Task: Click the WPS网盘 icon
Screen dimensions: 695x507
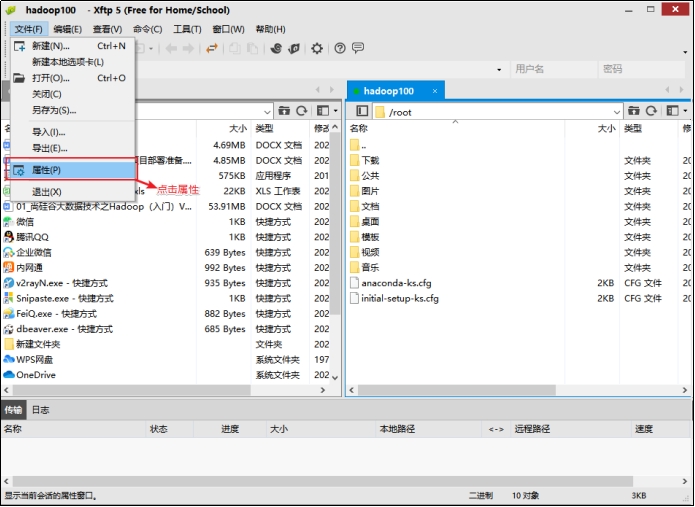Action: click(x=9, y=359)
